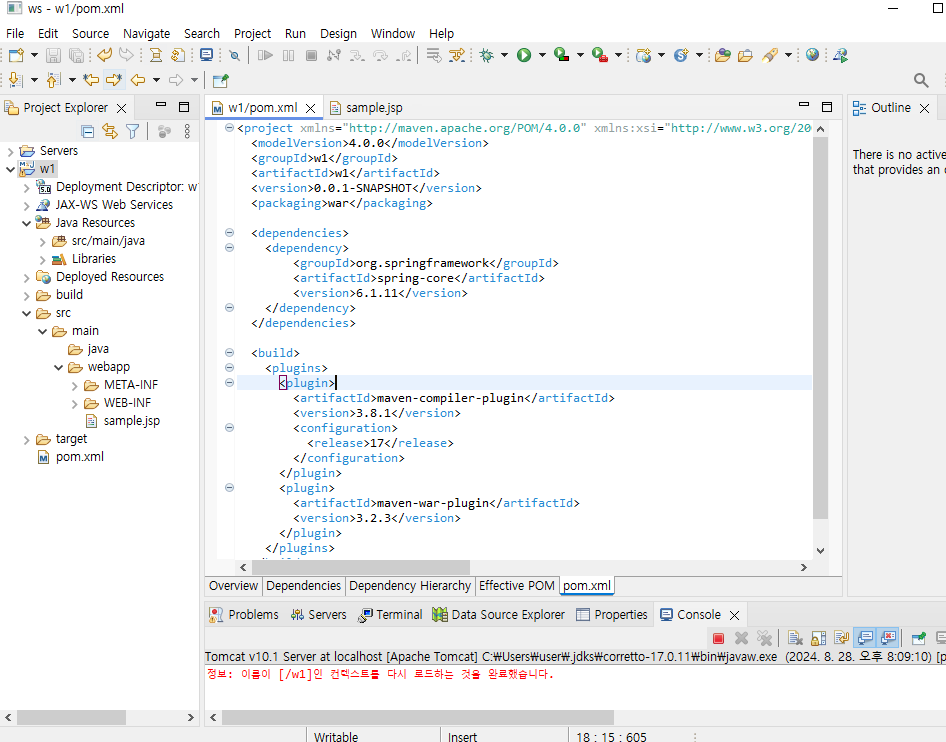Toggle show console on standard output change
The width and height of the screenshot is (946, 742).
coord(865,638)
